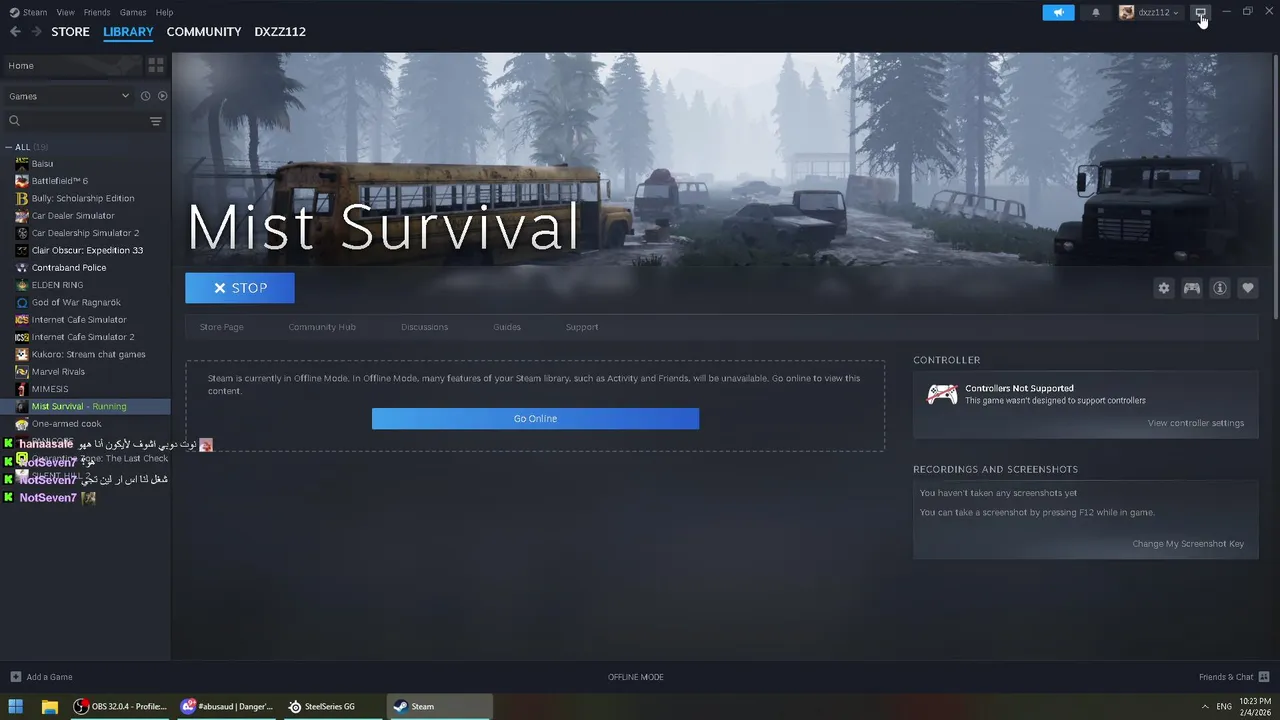The width and height of the screenshot is (1280, 720).
Task: Open the Games menu
Action: pyautogui.click(x=133, y=12)
